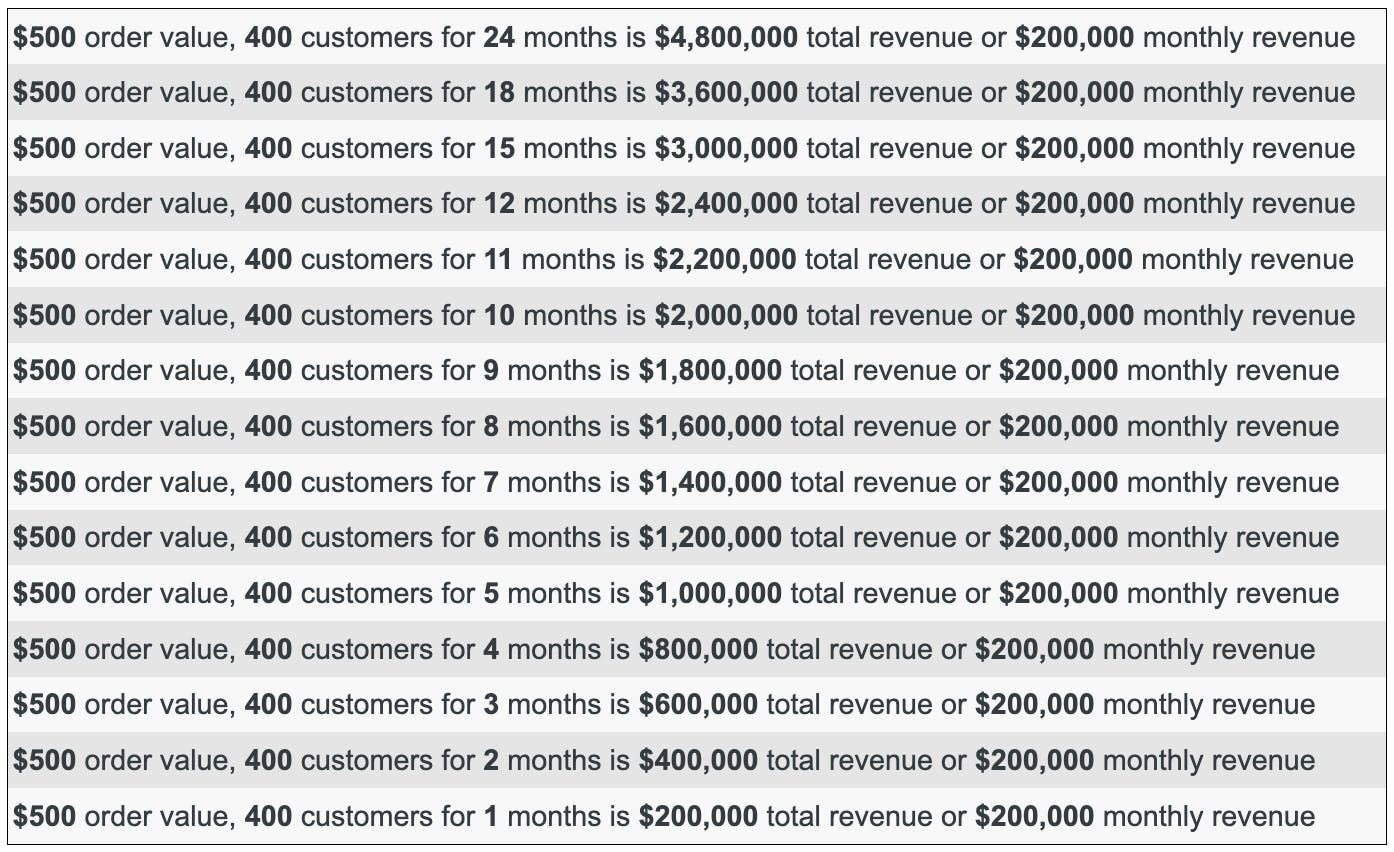Select the row for 1 months
This screenshot has width=1394, height=852.
coord(664,816)
